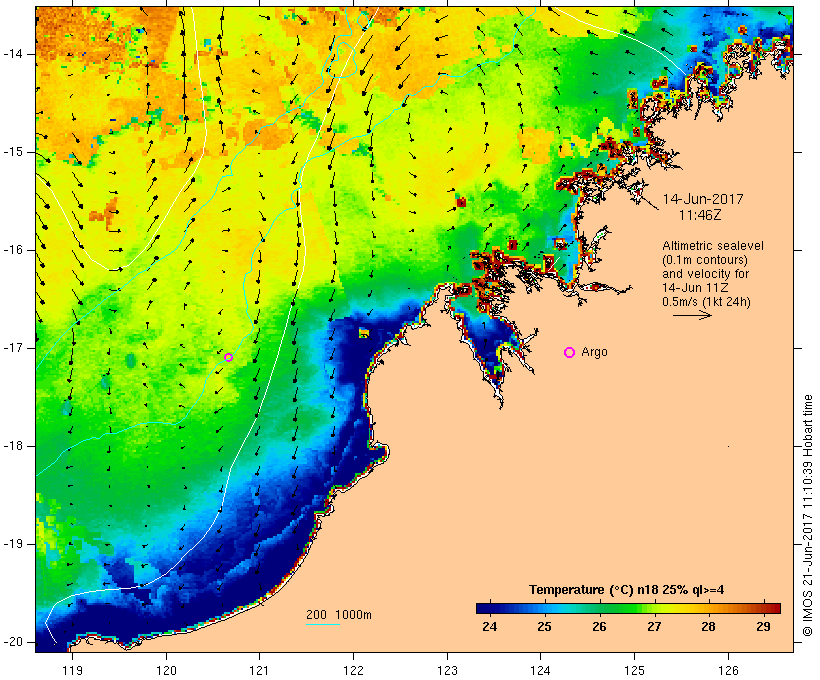Click colorbar tick label '29'
The image size is (820, 680).
click(x=764, y=626)
